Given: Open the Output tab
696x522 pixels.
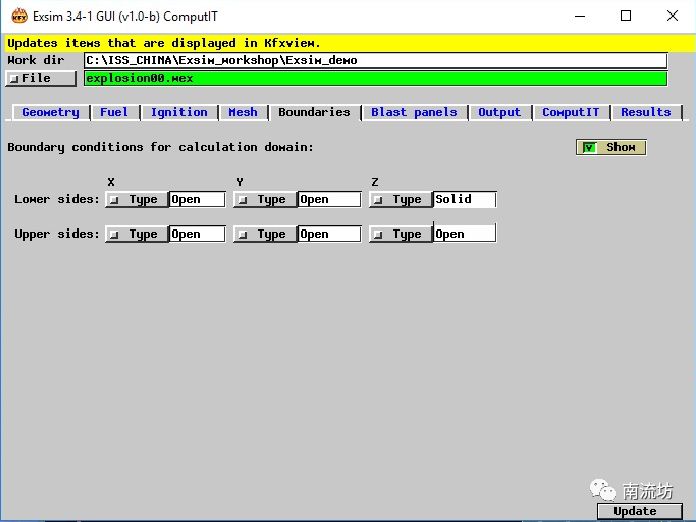Looking at the screenshot, I should click(x=499, y=112).
